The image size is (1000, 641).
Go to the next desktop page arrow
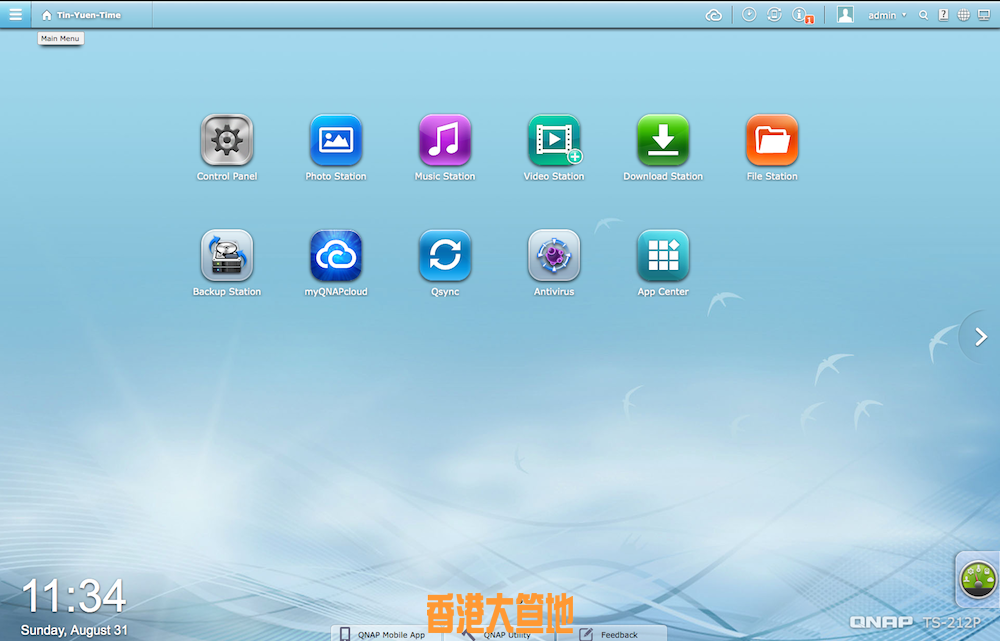point(981,337)
